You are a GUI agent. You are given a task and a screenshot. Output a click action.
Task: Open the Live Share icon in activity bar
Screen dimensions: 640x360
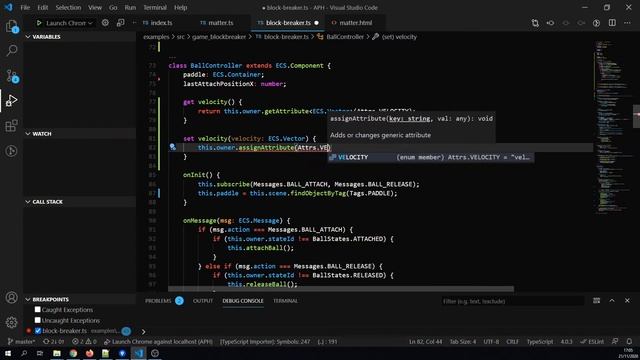tap(11, 151)
